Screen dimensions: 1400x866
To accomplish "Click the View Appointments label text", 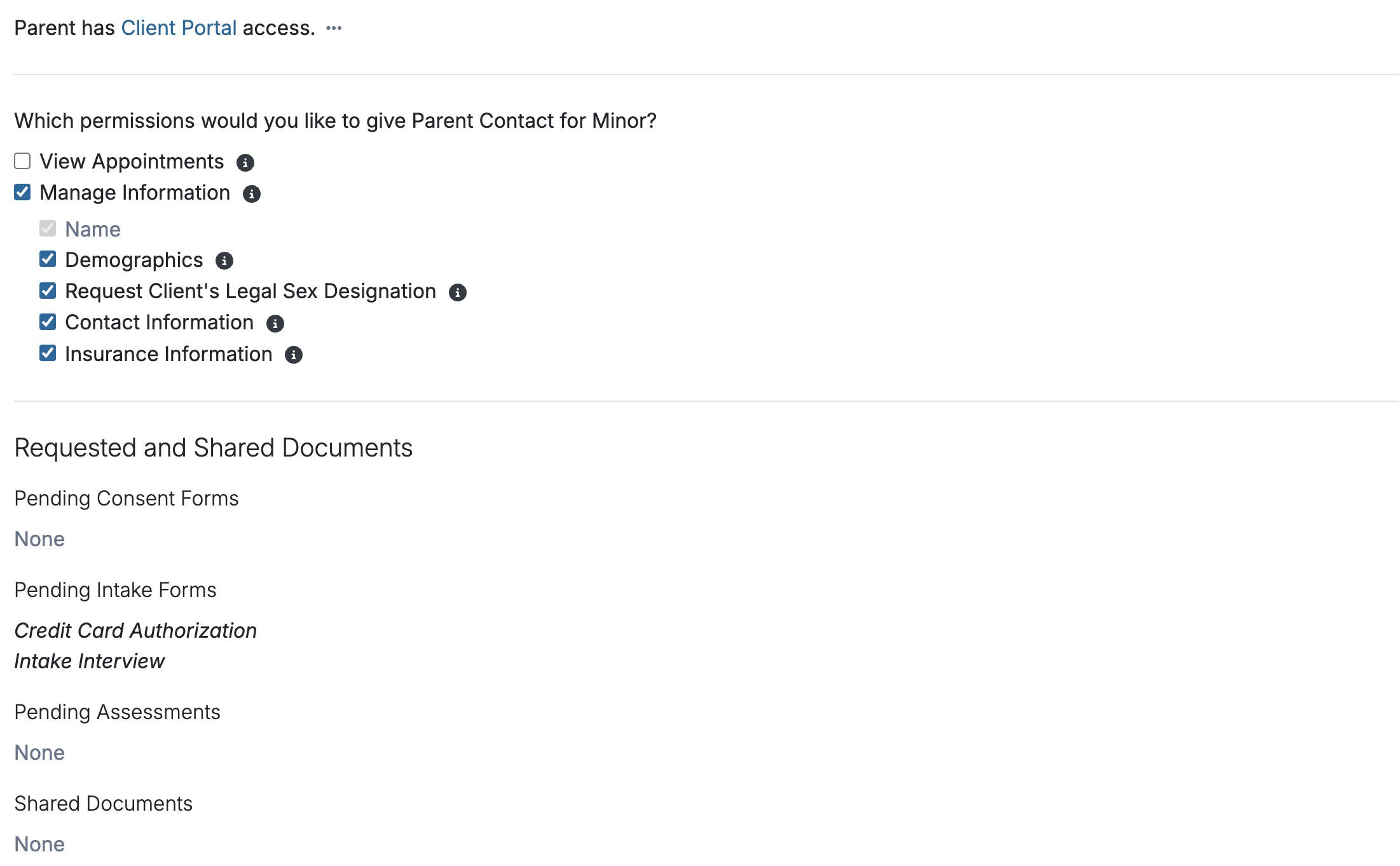I will 132,162.
